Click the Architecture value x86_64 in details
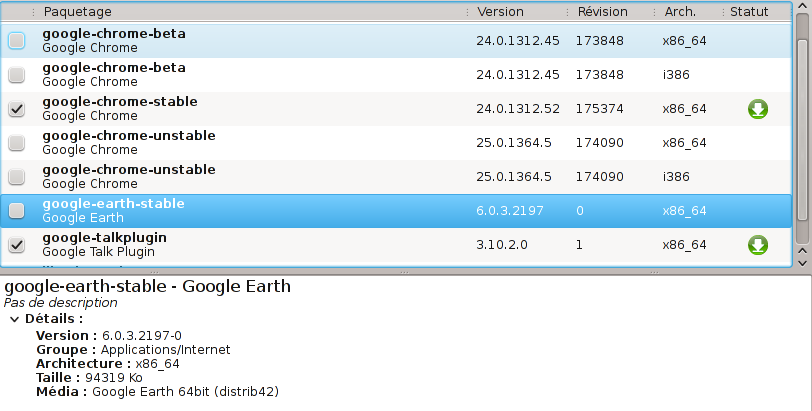 (157, 364)
